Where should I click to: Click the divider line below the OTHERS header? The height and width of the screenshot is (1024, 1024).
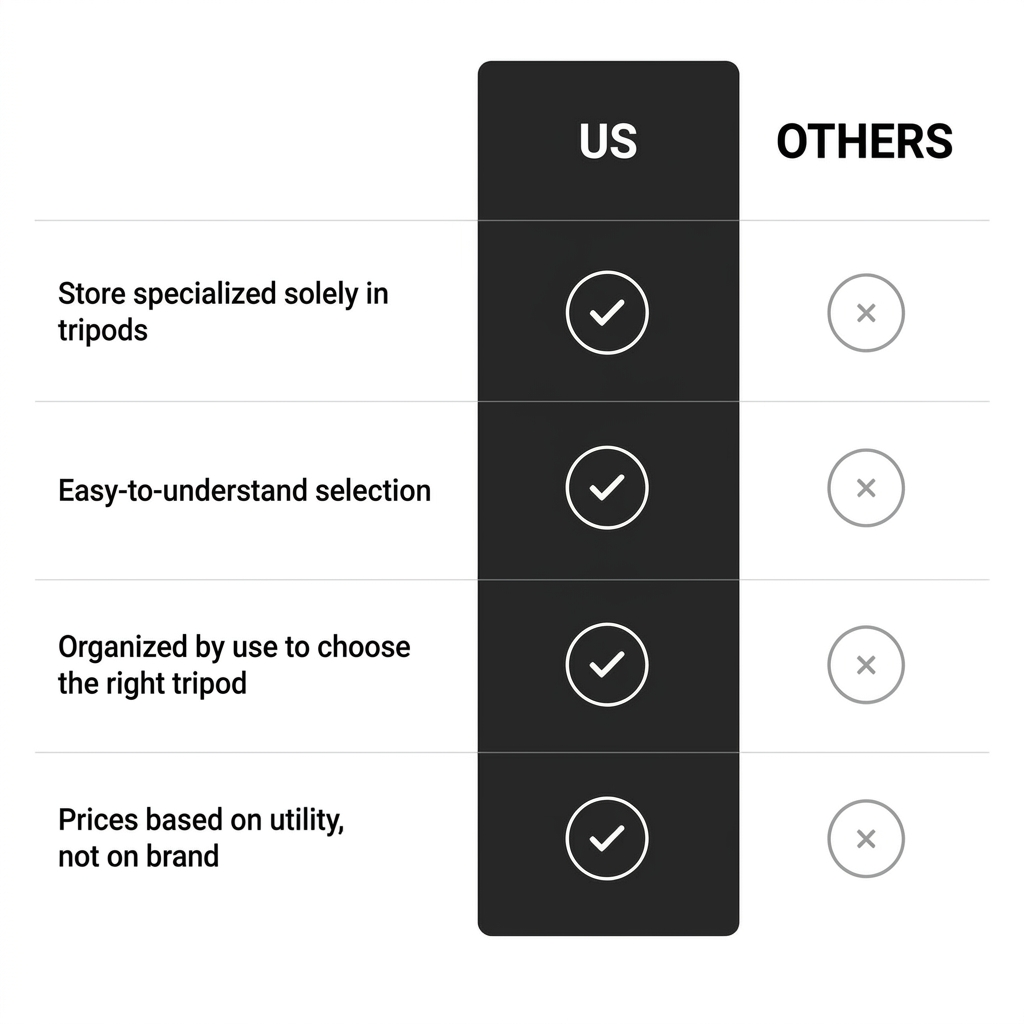[865, 221]
